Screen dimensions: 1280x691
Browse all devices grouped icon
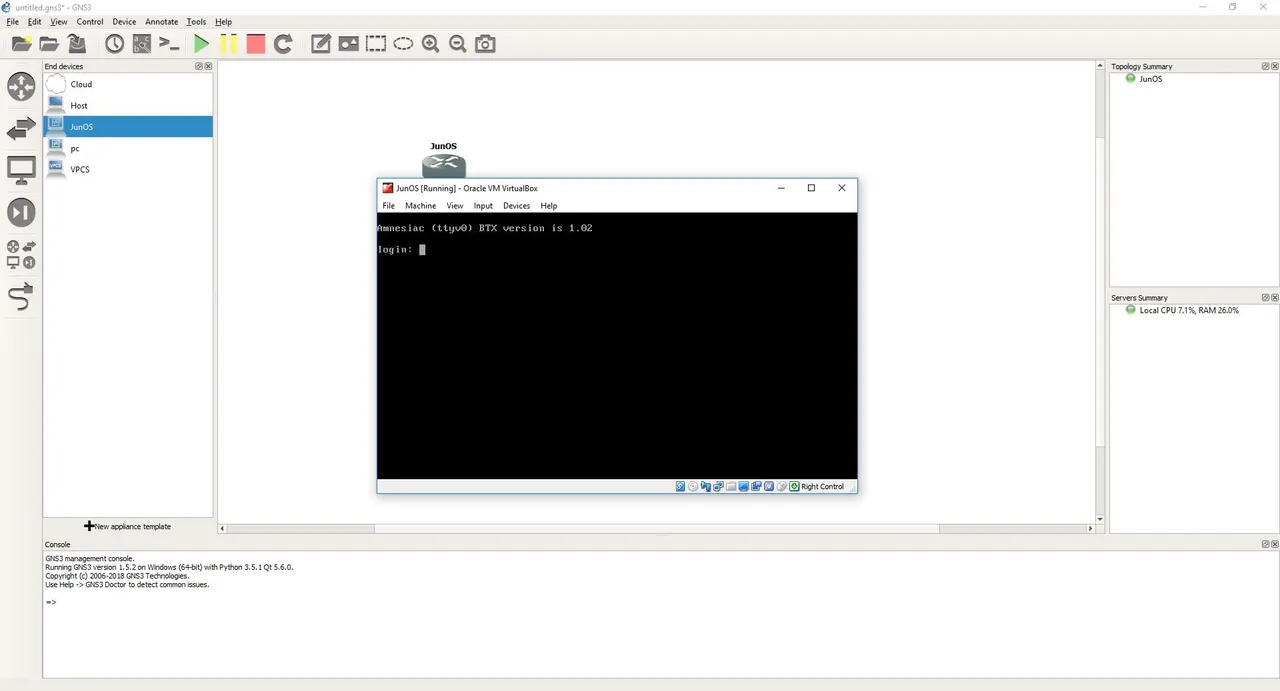(21, 254)
